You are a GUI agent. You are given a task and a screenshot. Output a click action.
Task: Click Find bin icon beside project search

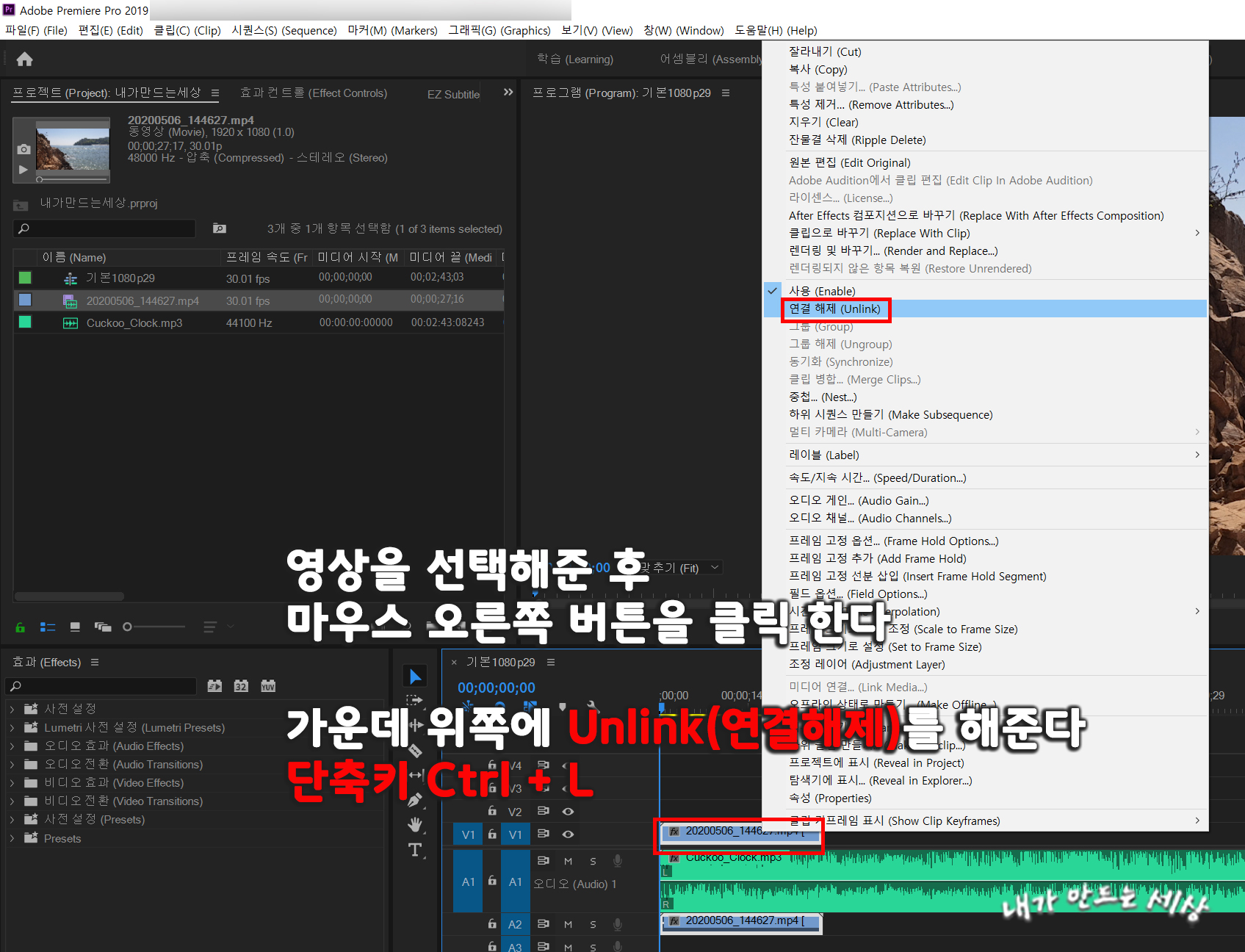[x=220, y=228]
